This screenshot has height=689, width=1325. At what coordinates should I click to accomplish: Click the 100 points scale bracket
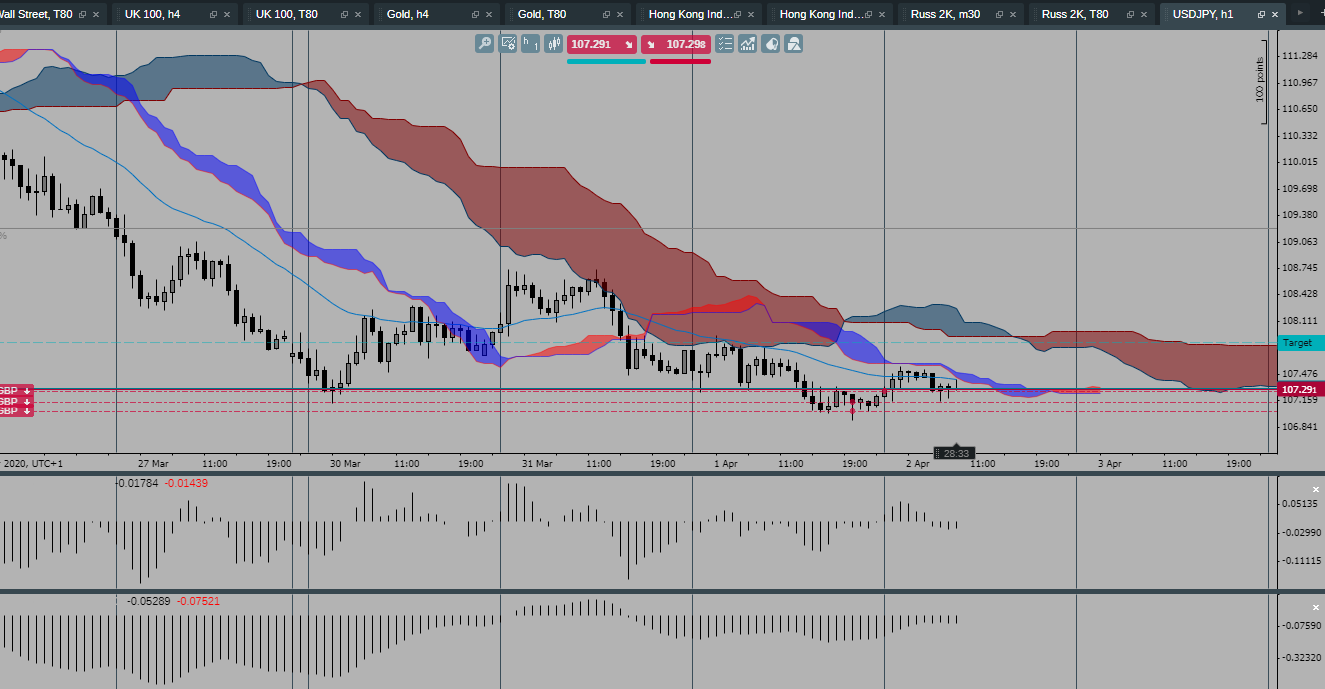click(x=1262, y=80)
